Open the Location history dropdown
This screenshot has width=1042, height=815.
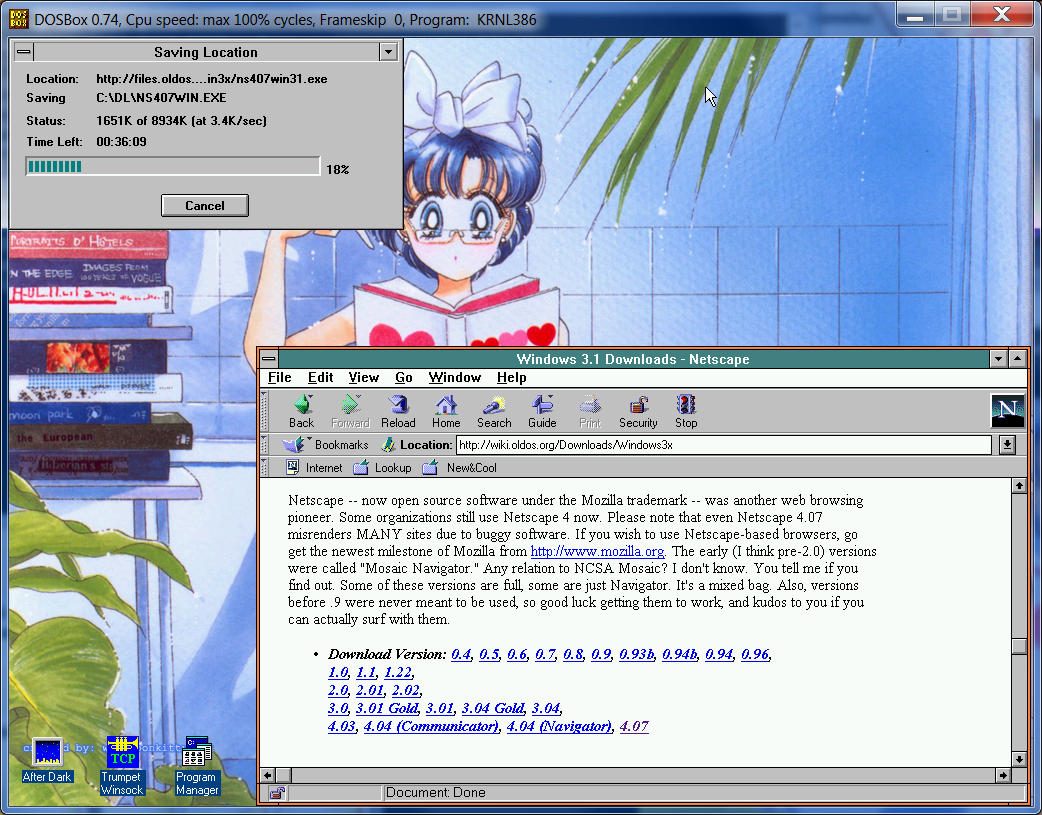coord(1007,445)
